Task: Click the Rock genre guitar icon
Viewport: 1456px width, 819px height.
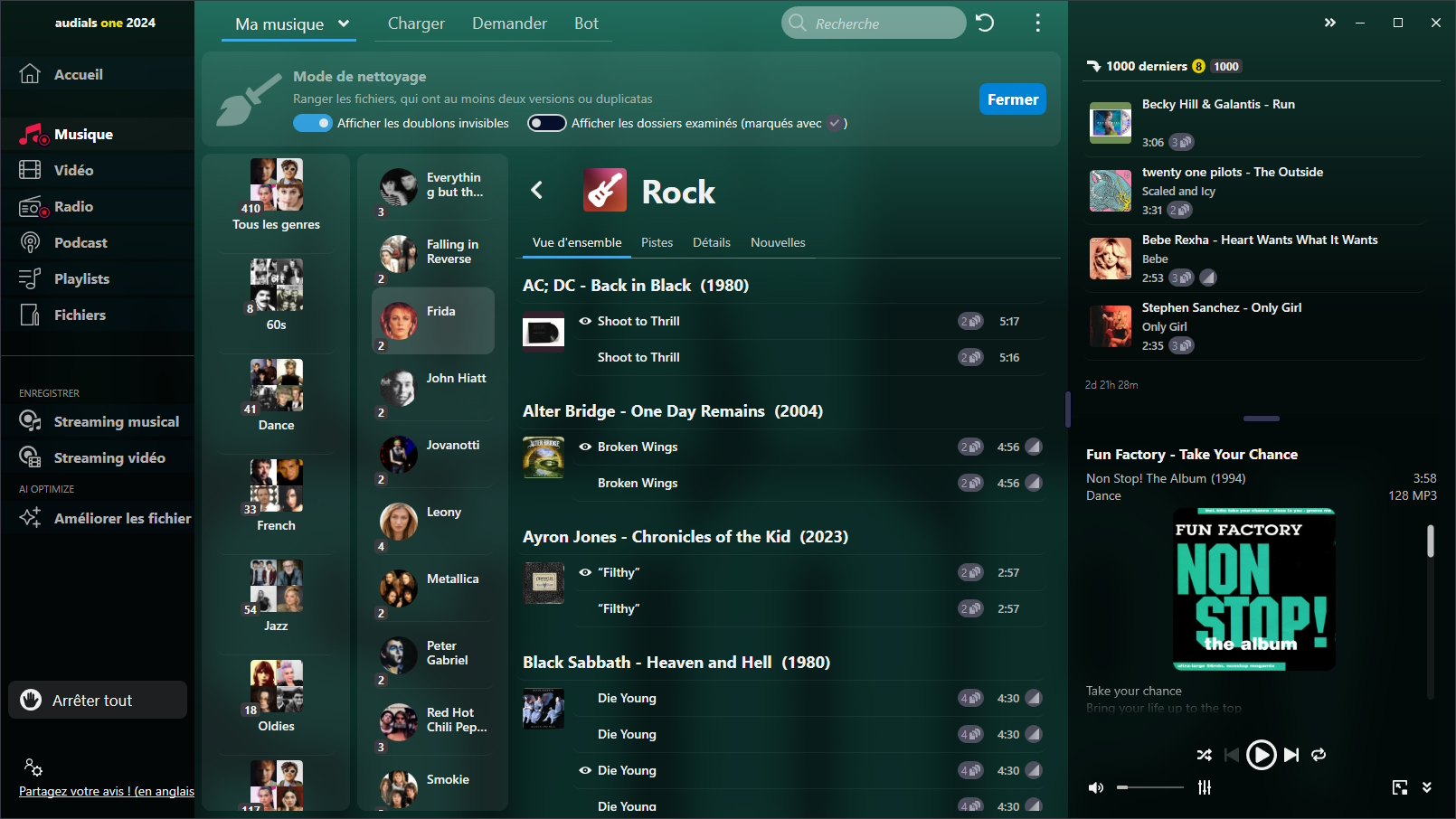Action: click(x=605, y=190)
